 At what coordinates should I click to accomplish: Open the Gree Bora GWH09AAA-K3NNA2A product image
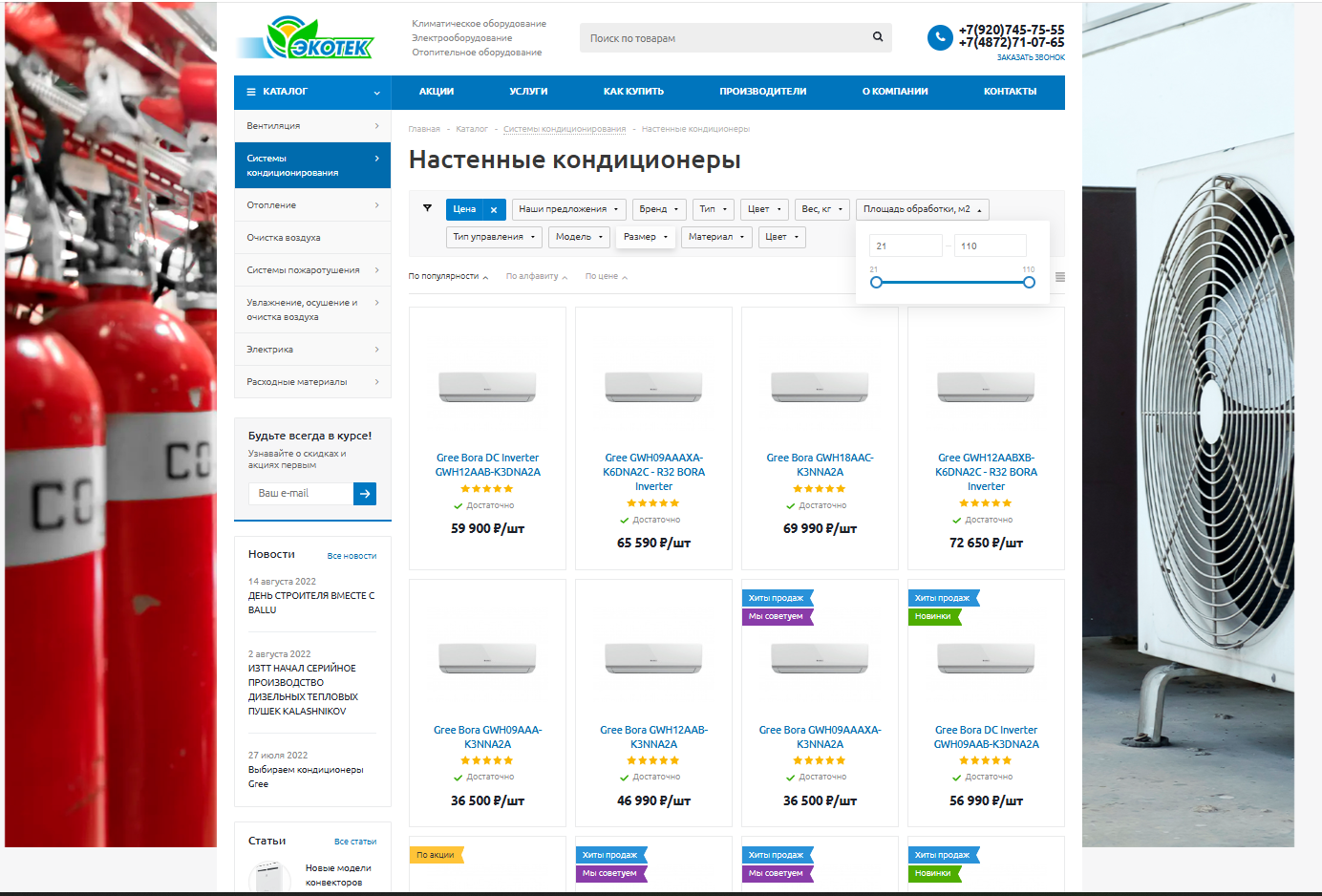[x=487, y=657]
